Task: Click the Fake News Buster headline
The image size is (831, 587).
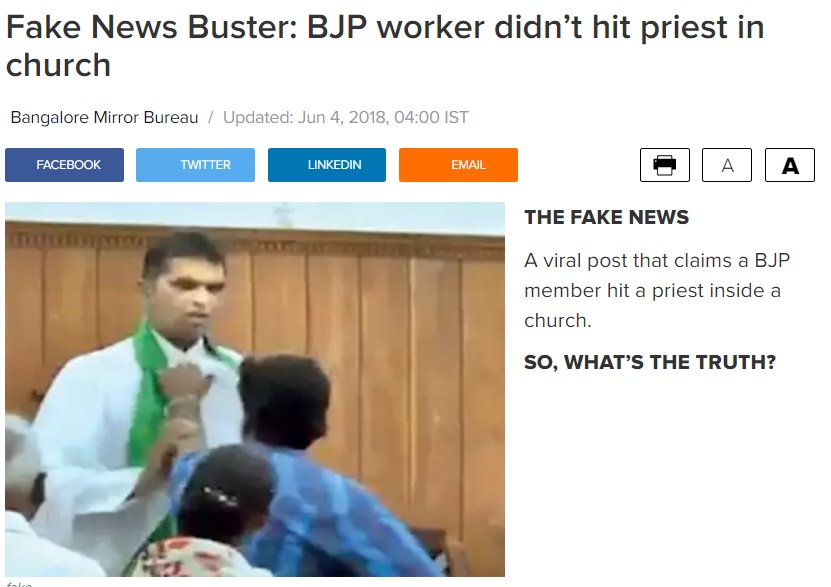Action: (x=385, y=46)
